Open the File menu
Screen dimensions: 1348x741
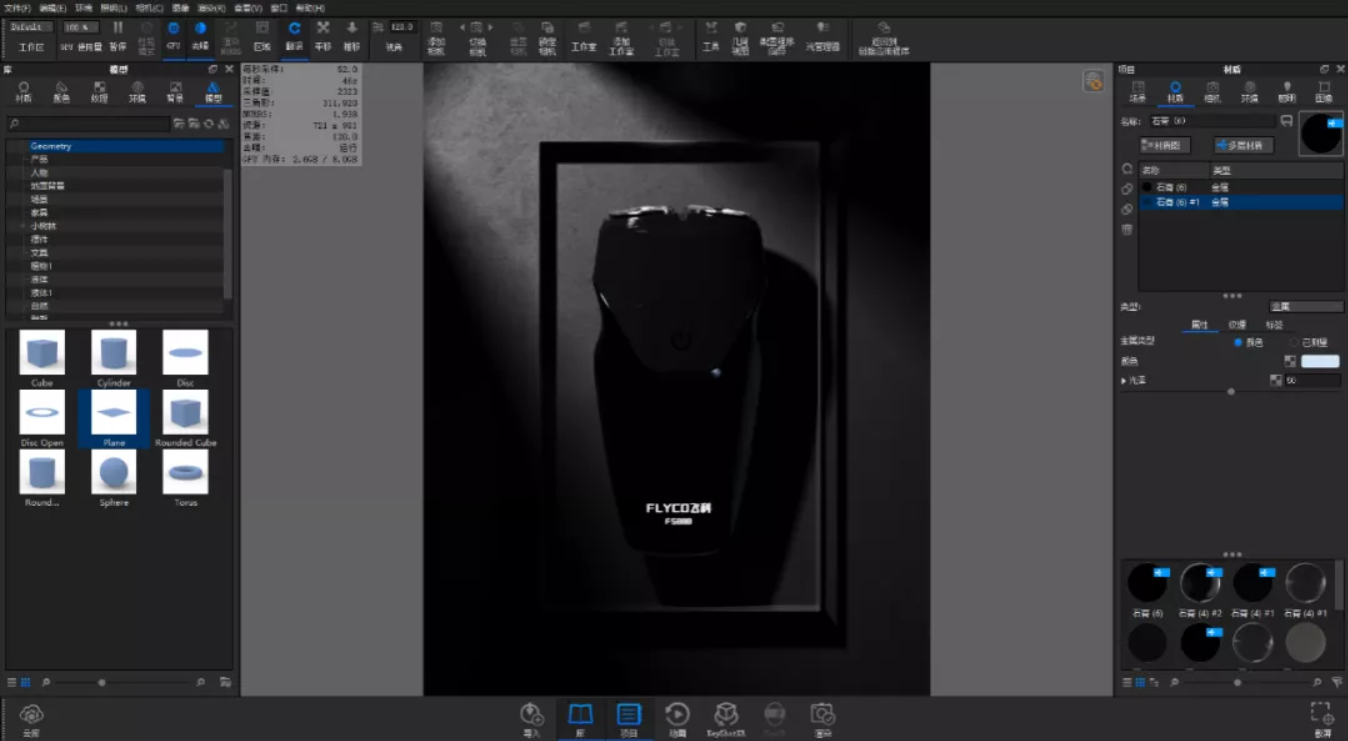point(17,7)
